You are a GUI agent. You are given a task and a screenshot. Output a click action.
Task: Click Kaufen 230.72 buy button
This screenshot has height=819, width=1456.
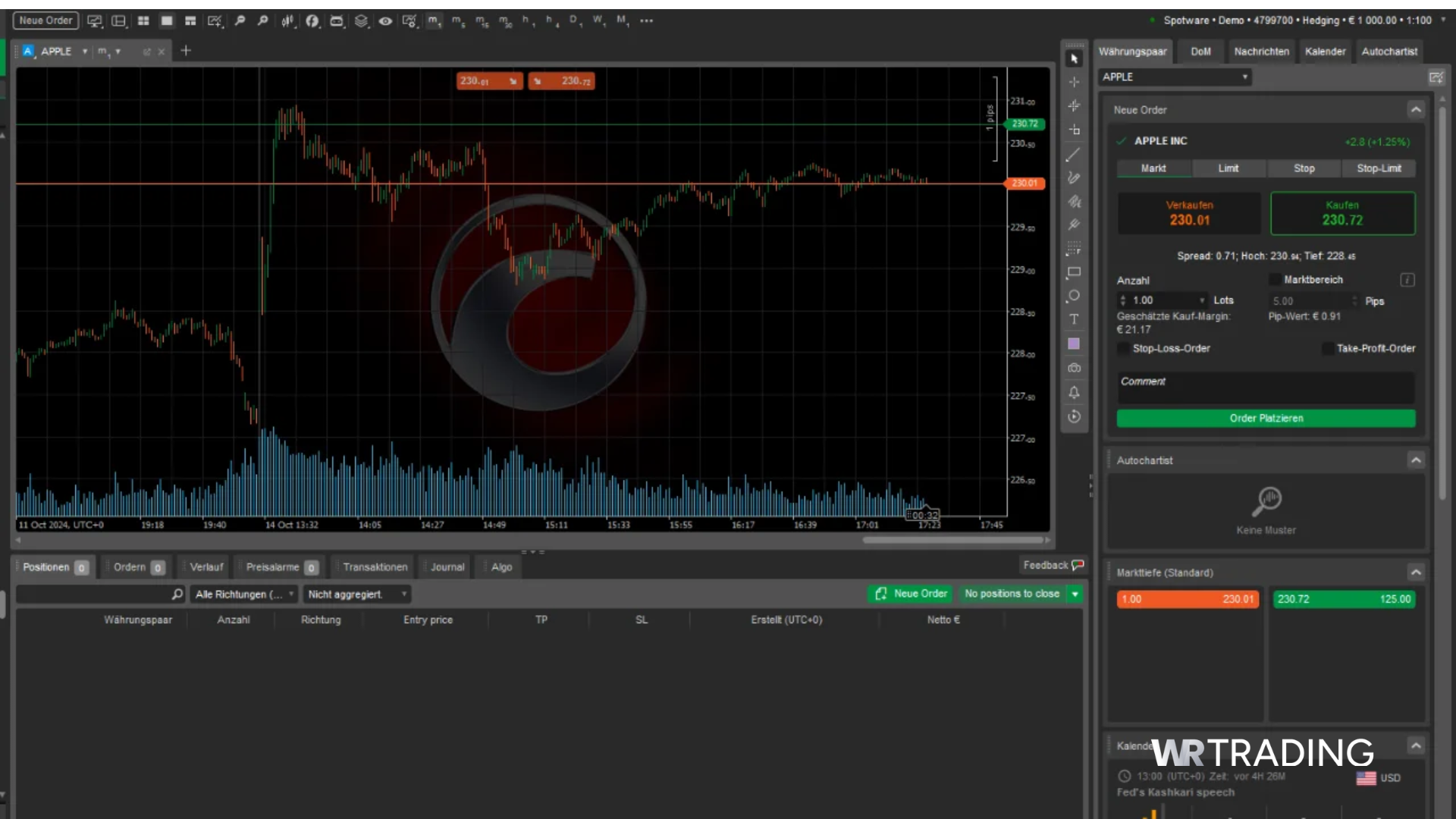(1342, 213)
